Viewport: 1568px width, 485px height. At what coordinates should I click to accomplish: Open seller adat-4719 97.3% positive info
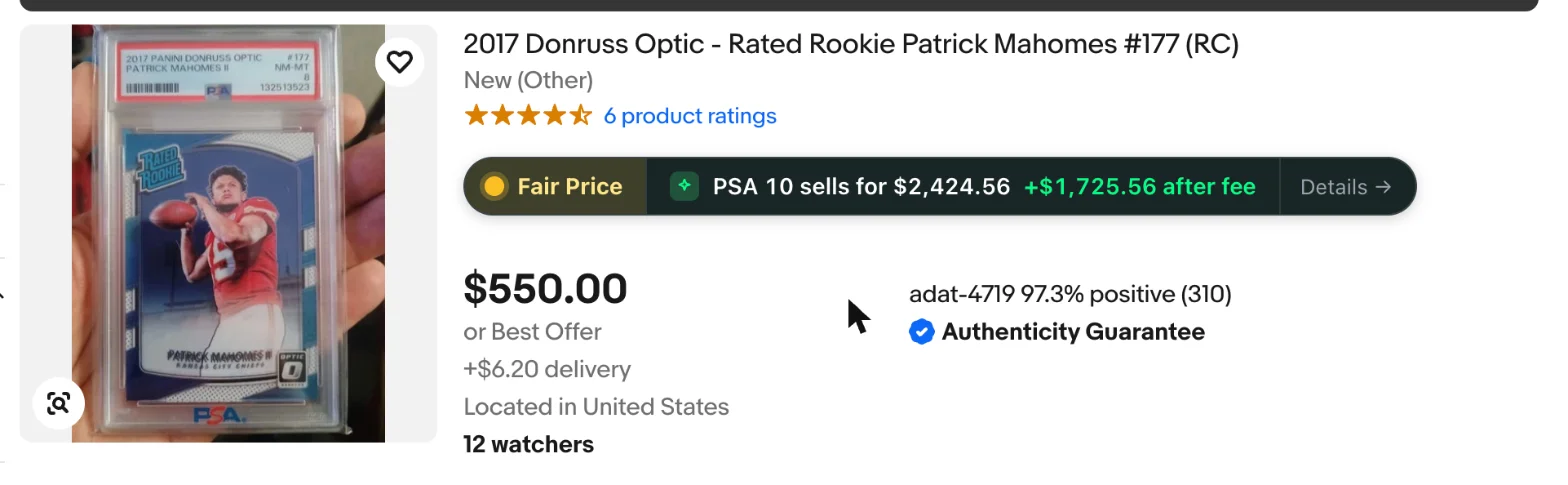coord(1070,294)
